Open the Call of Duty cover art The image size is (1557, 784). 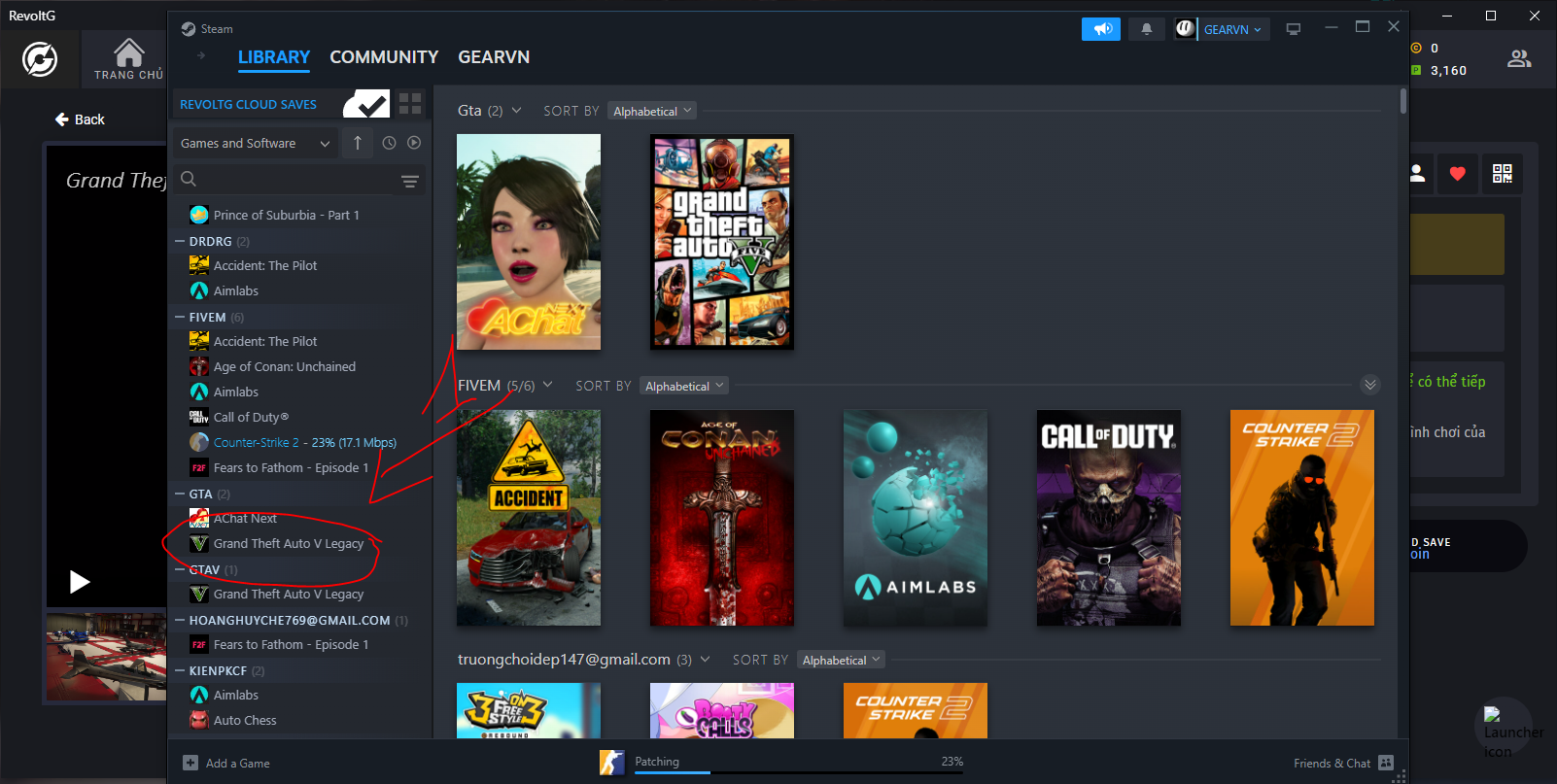click(x=1109, y=518)
